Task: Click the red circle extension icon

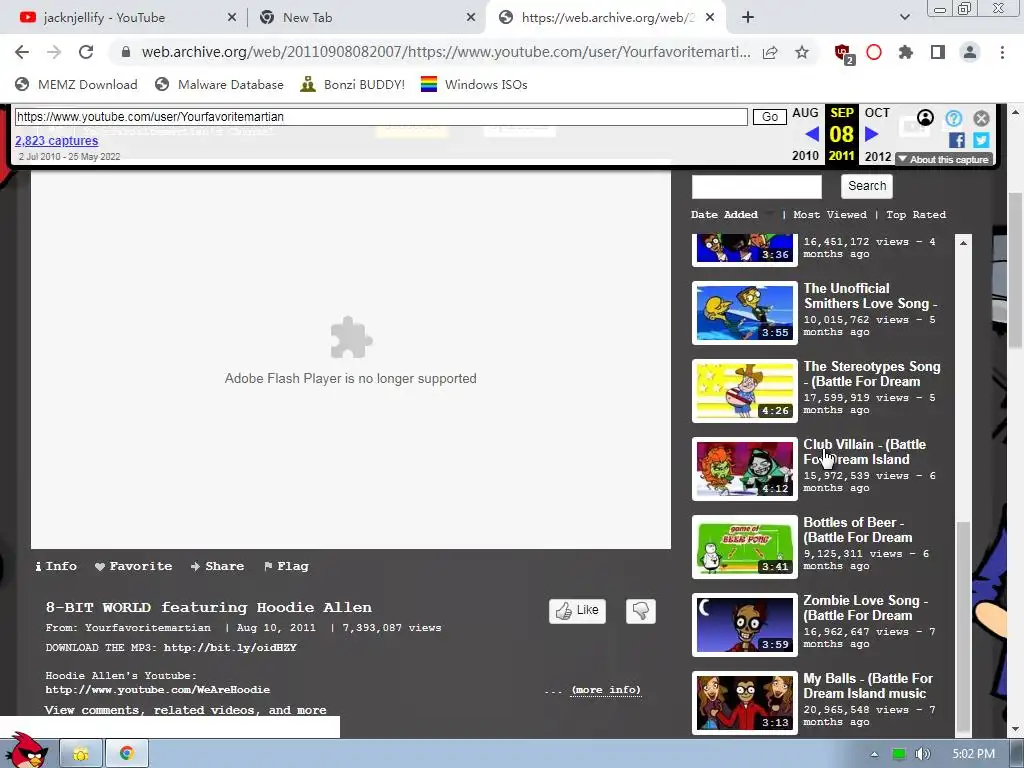Action: [x=874, y=52]
